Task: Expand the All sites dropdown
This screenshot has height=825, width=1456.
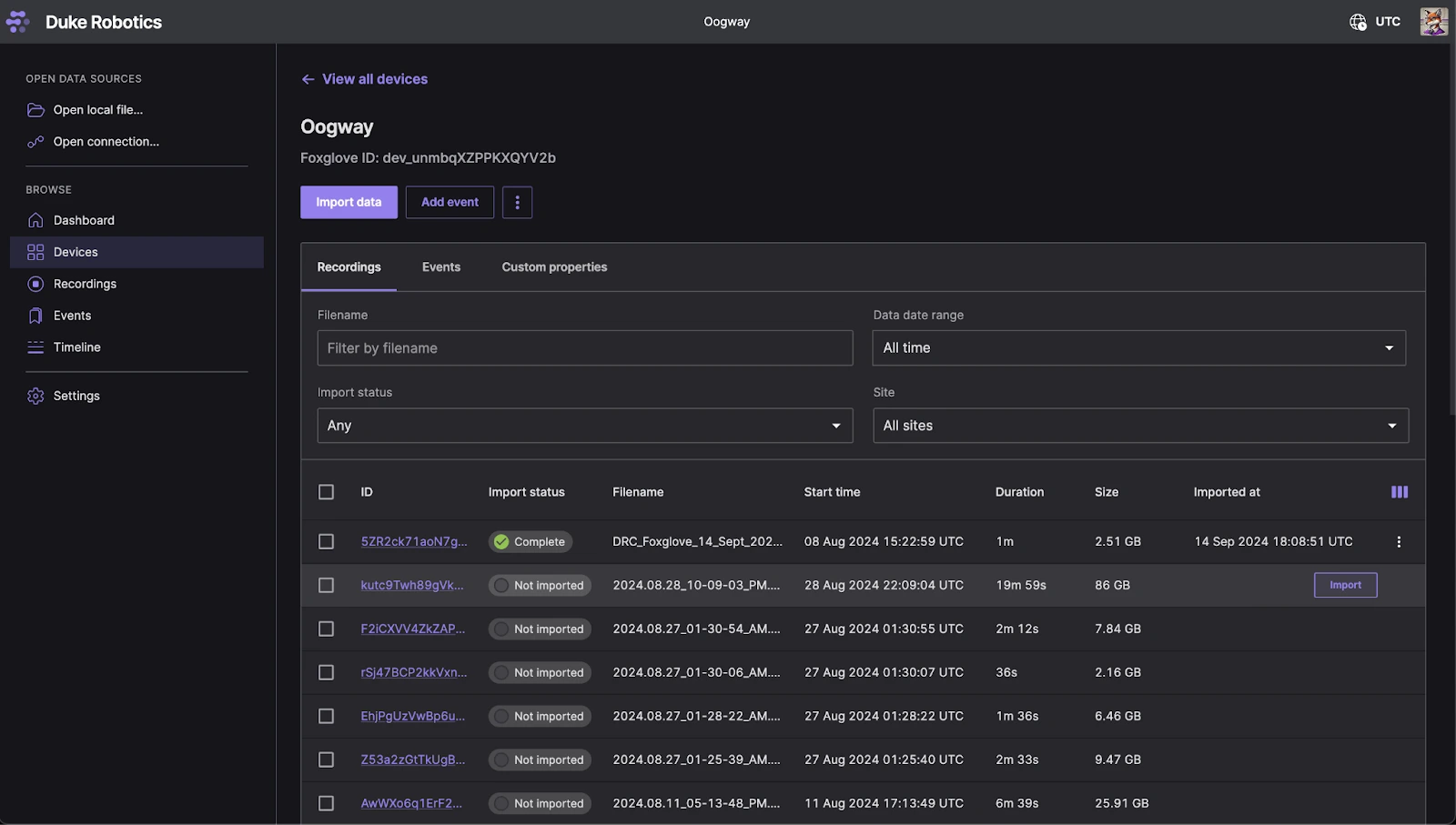Action: click(1139, 426)
